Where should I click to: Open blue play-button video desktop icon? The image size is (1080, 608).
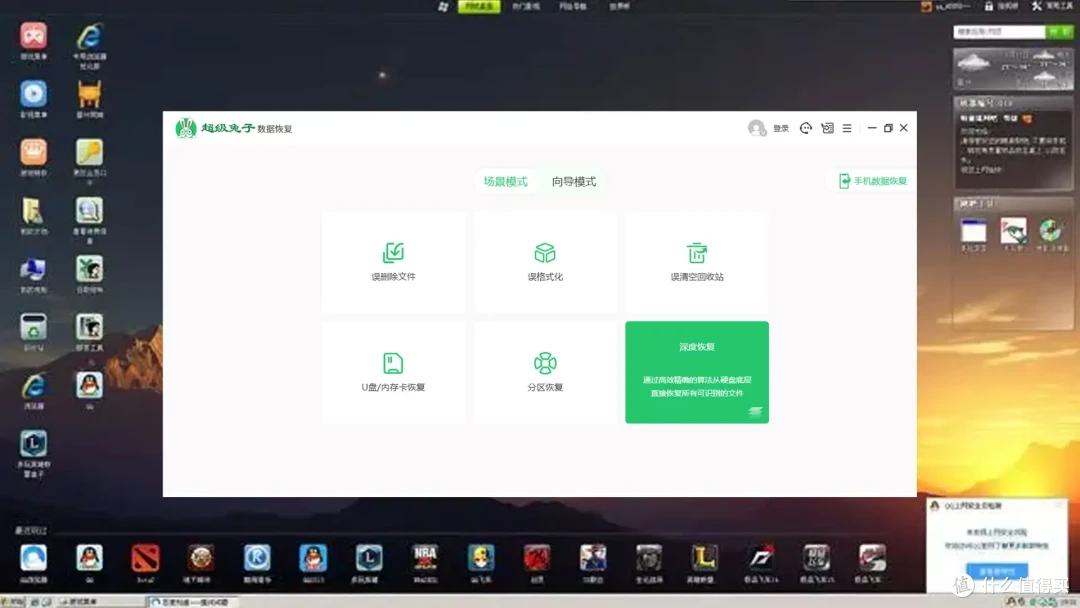[x=33, y=94]
